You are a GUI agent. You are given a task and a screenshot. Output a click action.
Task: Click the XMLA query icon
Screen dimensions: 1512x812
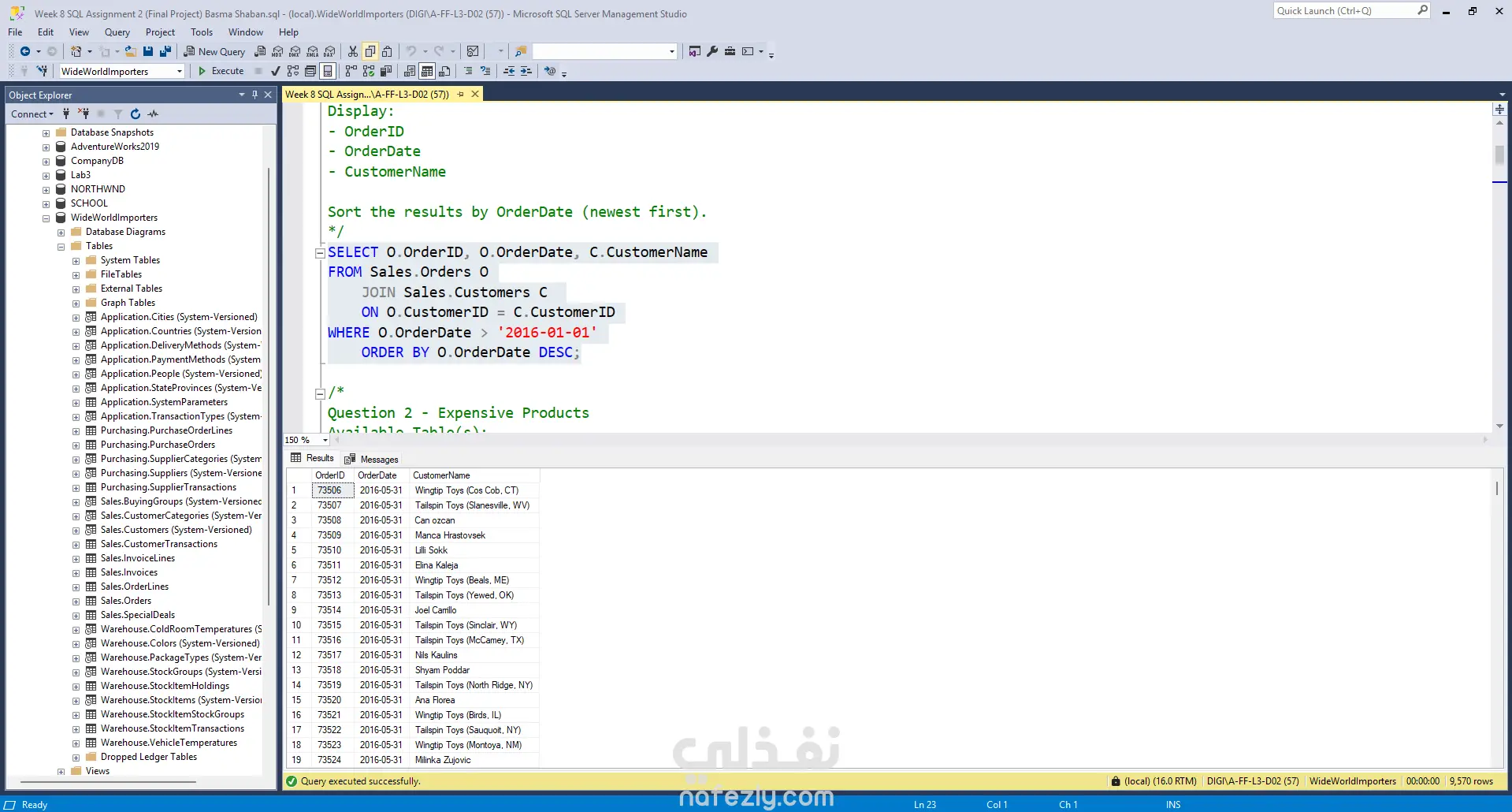pyautogui.click(x=313, y=51)
